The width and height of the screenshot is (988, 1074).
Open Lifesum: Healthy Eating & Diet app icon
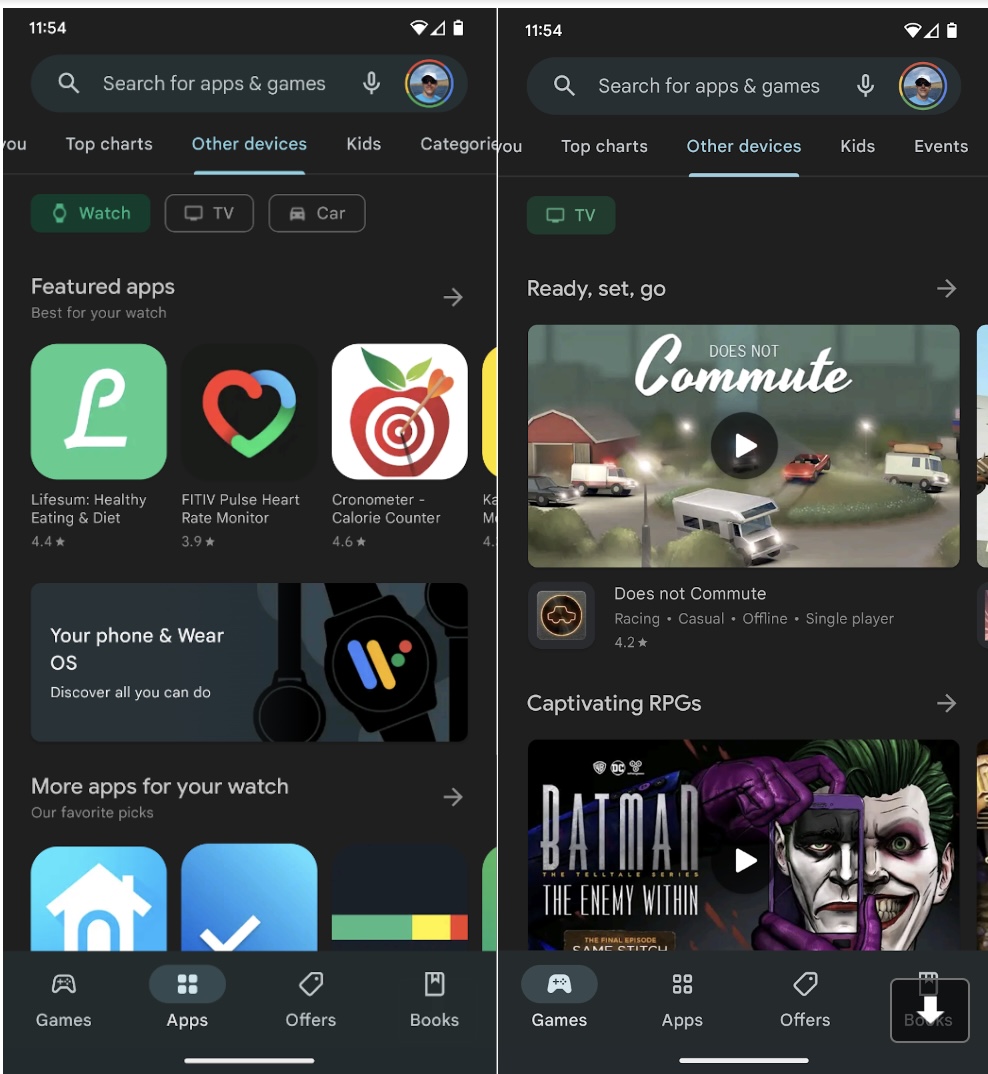click(x=99, y=411)
